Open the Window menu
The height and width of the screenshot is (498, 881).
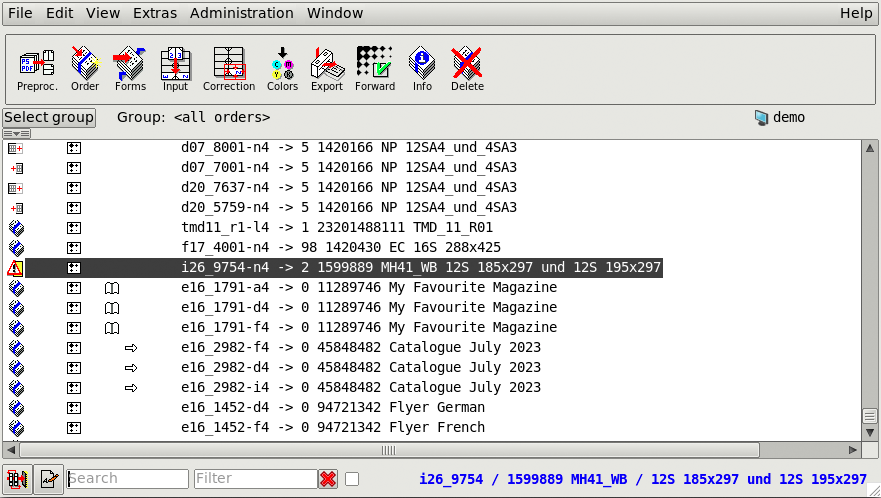(335, 13)
